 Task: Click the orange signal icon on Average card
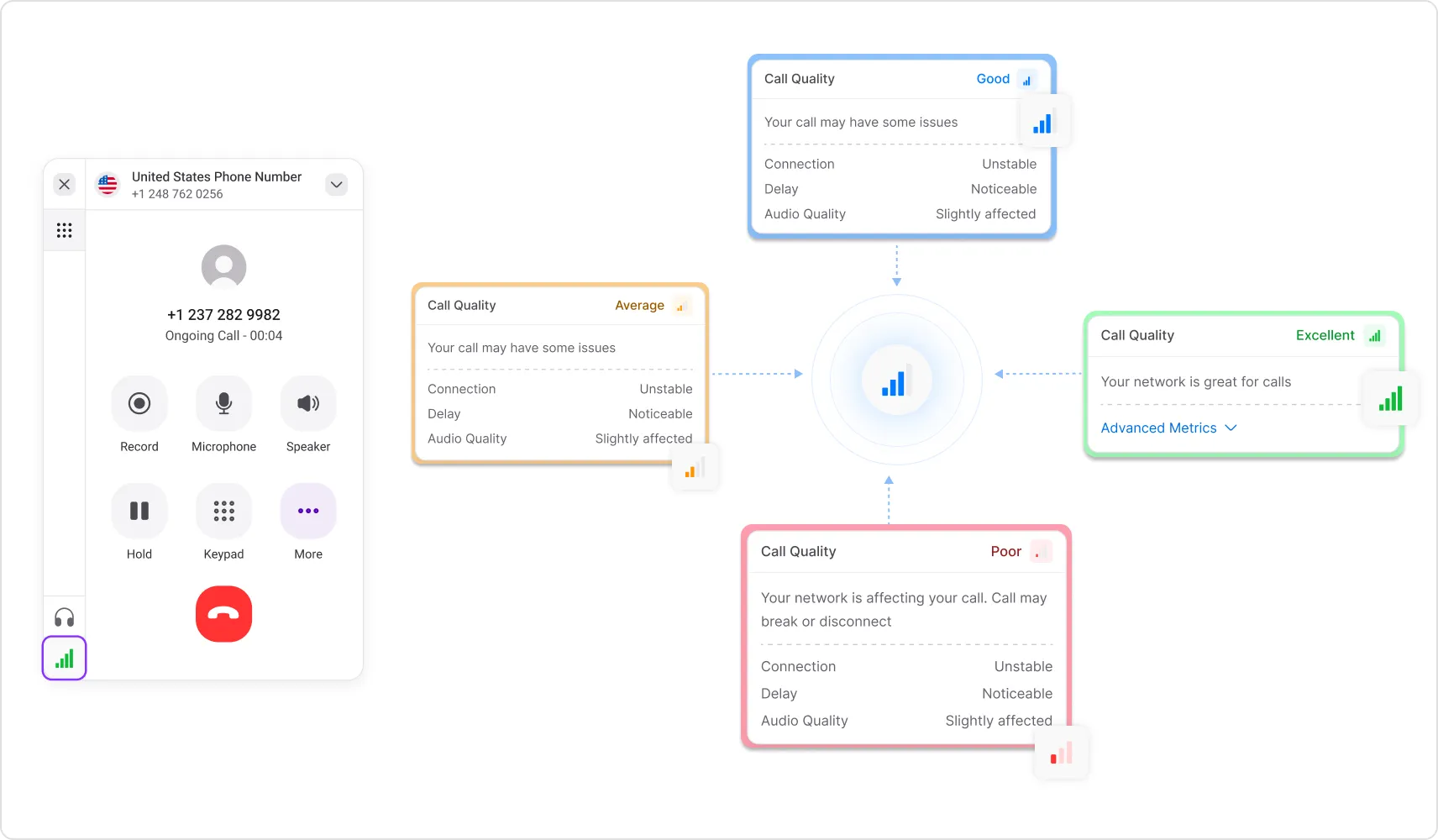(x=695, y=467)
